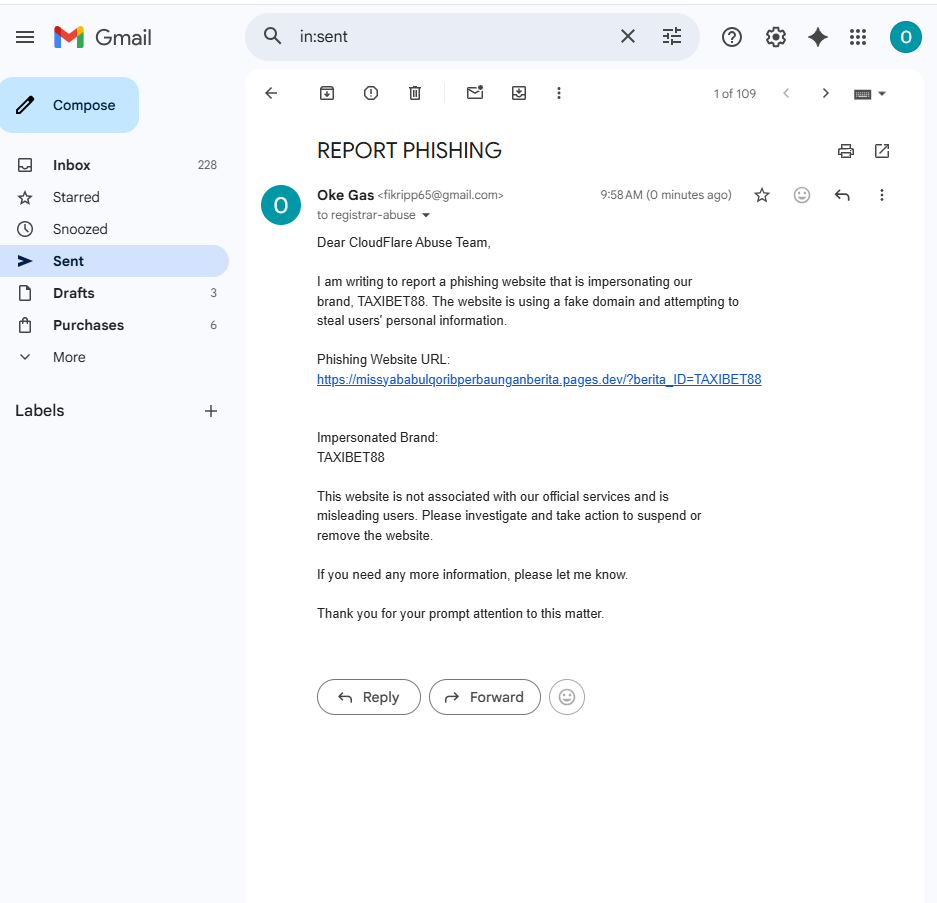Clear the search with the X icon

[627, 36]
